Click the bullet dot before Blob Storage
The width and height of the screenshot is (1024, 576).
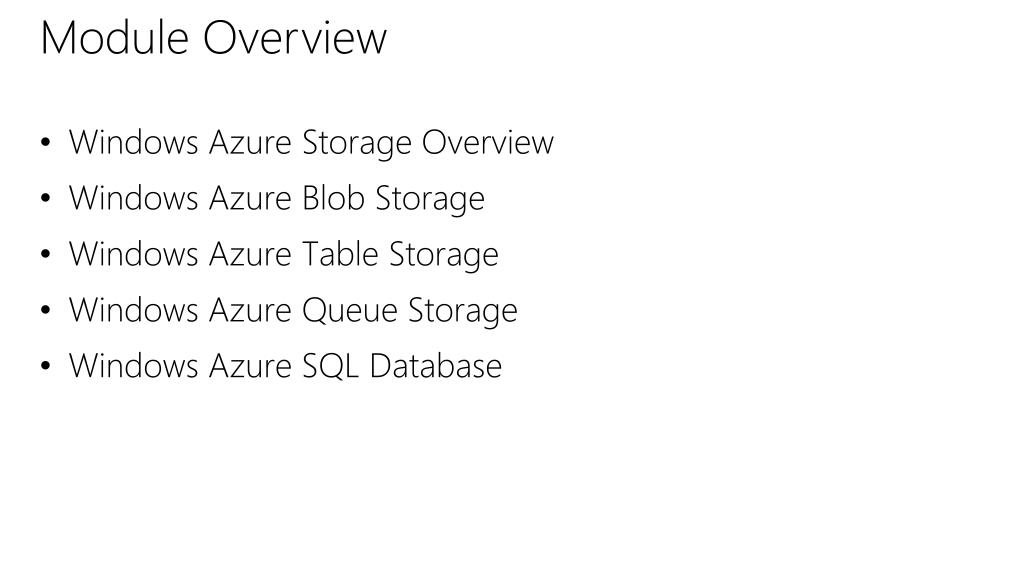pyautogui.click(x=47, y=200)
